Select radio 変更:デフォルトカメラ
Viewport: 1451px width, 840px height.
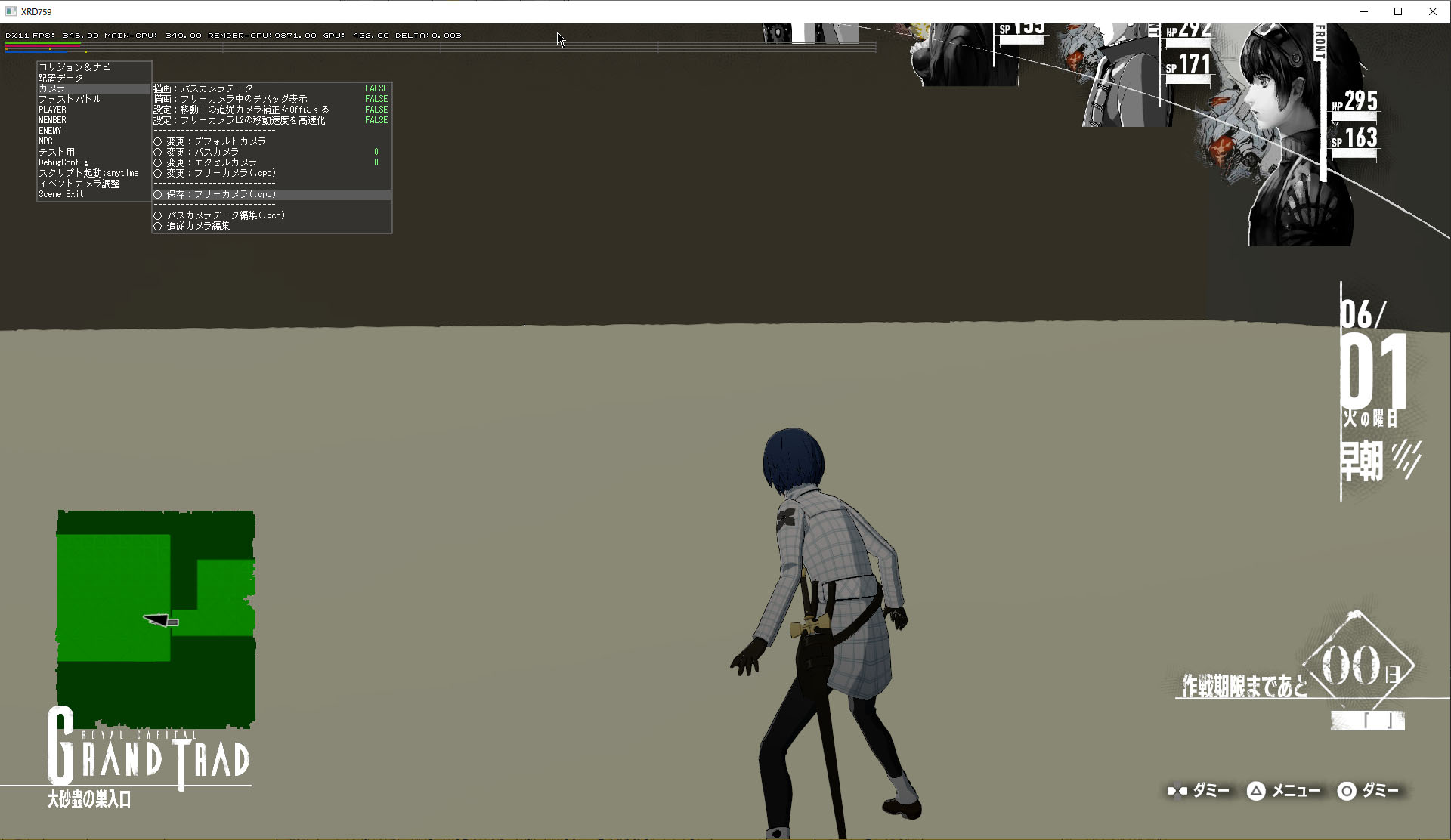point(158,141)
